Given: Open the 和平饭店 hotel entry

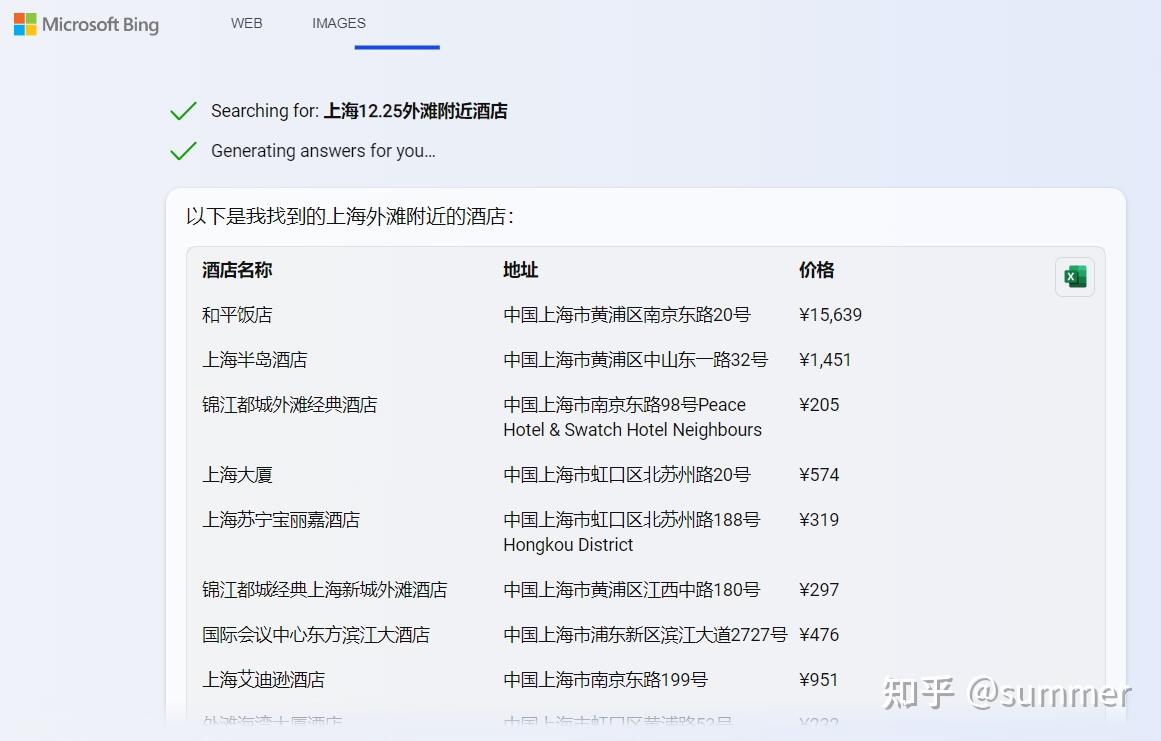Looking at the screenshot, I should [236, 314].
